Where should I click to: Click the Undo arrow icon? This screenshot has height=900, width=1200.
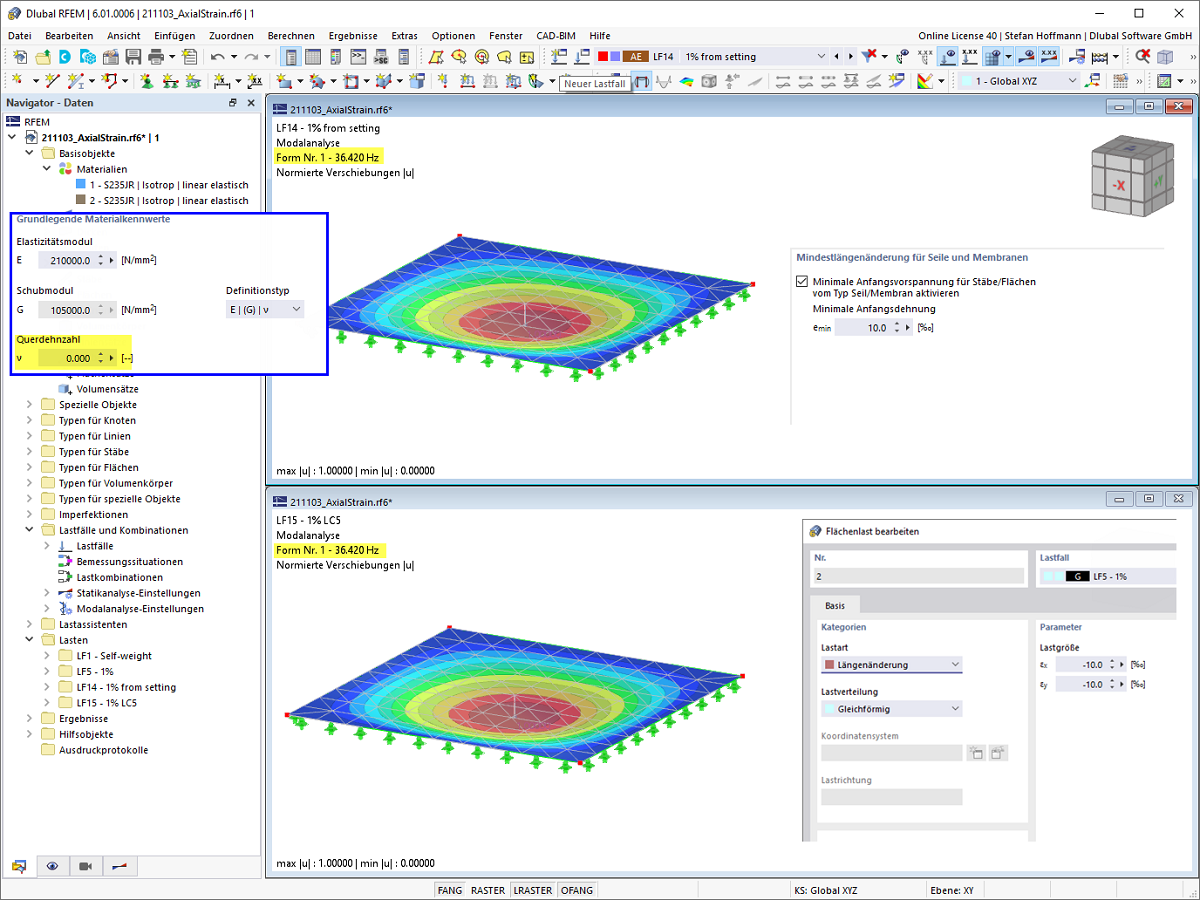click(x=217, y=57)
